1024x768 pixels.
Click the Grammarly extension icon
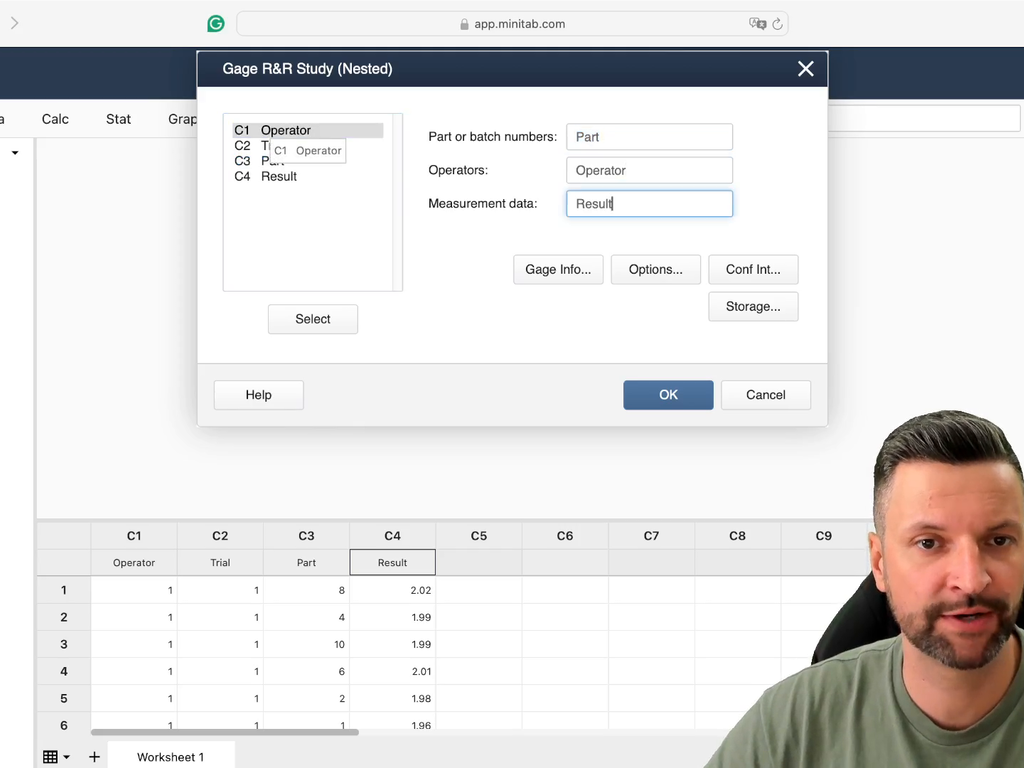pos(216,24)
